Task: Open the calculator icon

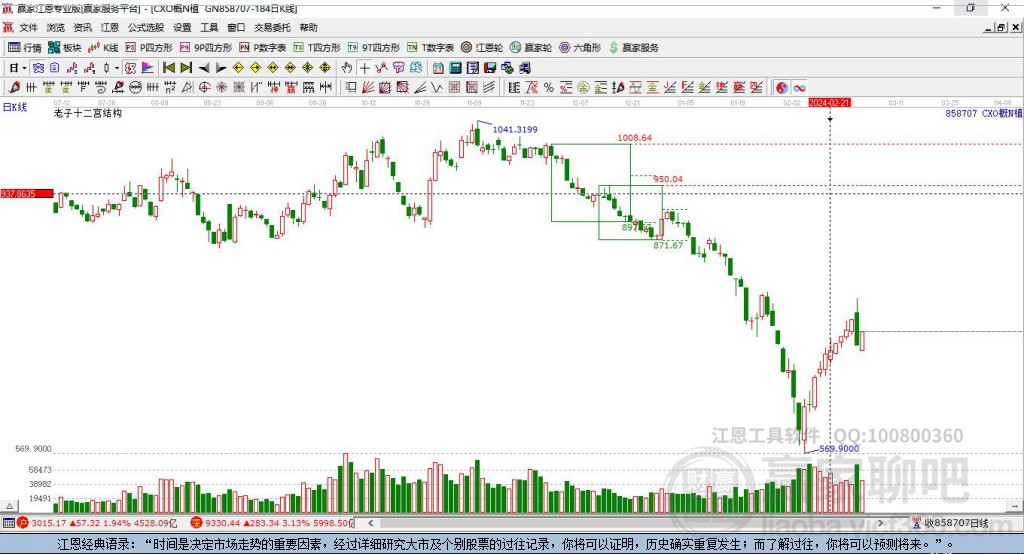Action: pos(456,68)
